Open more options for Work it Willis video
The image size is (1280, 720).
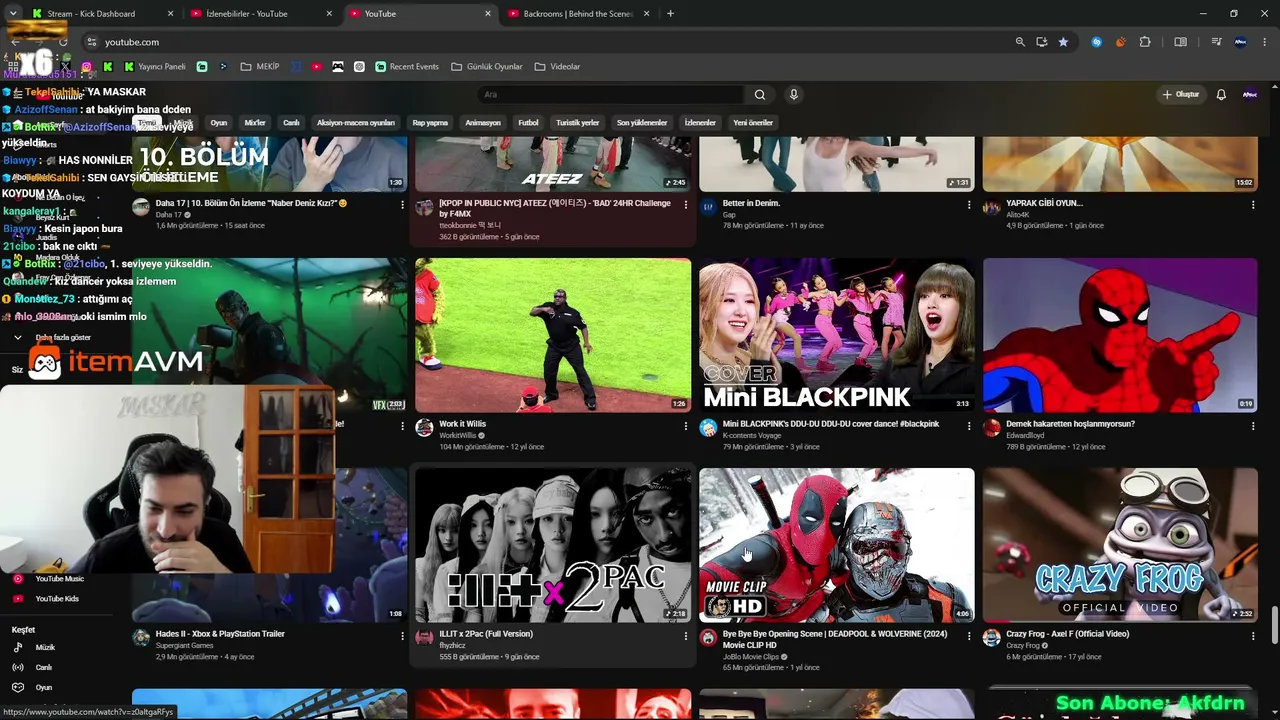tap(686, 426)
